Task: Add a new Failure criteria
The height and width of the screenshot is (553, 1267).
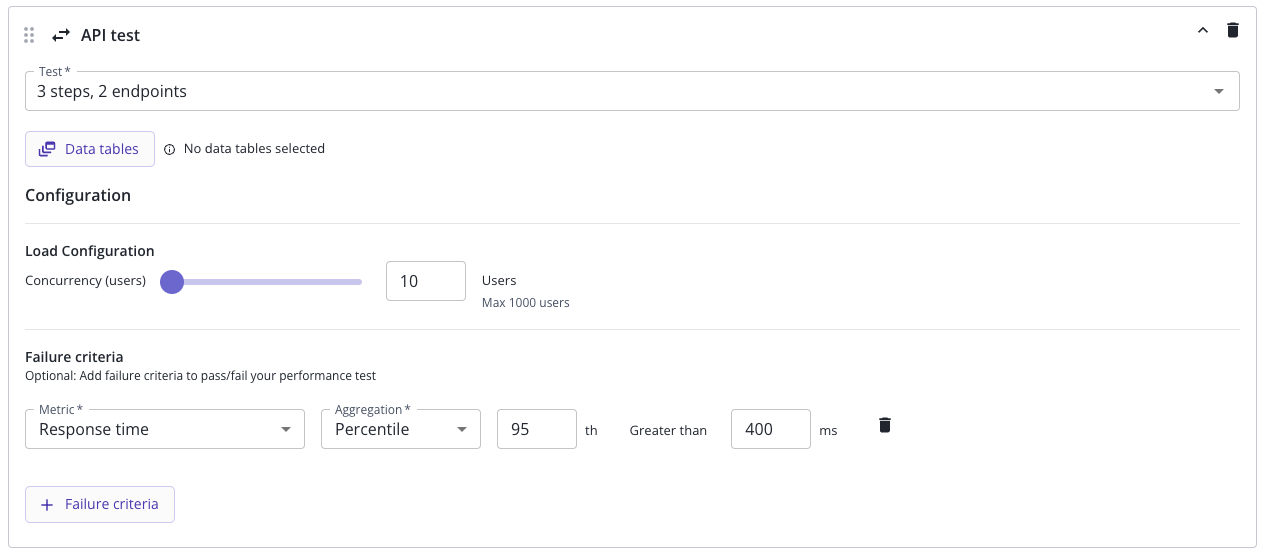Action: point(100,504)
